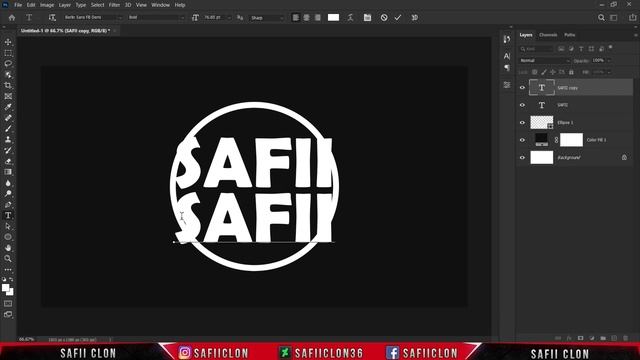Image resolution: width=640 pixels, height=360 pixels.
Task: Open the workspace switcher icon
Action: click(x=613, y=18)
